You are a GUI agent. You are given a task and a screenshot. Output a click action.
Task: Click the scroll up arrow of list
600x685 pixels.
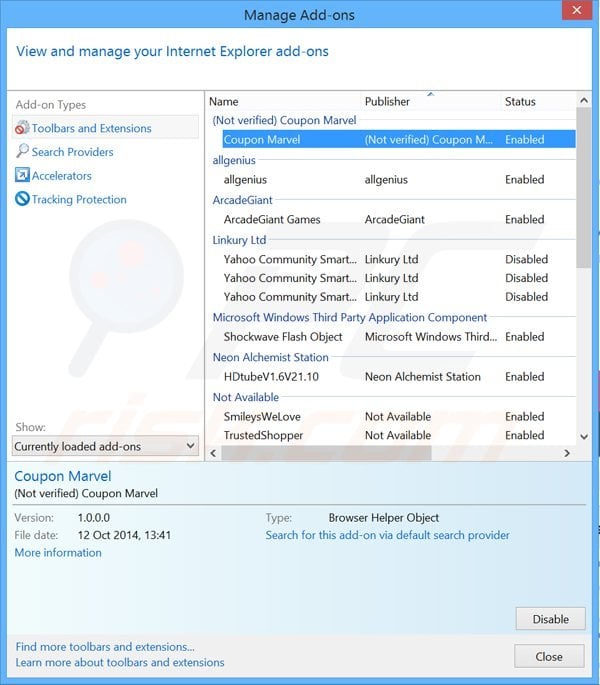(x=583, y=100)
